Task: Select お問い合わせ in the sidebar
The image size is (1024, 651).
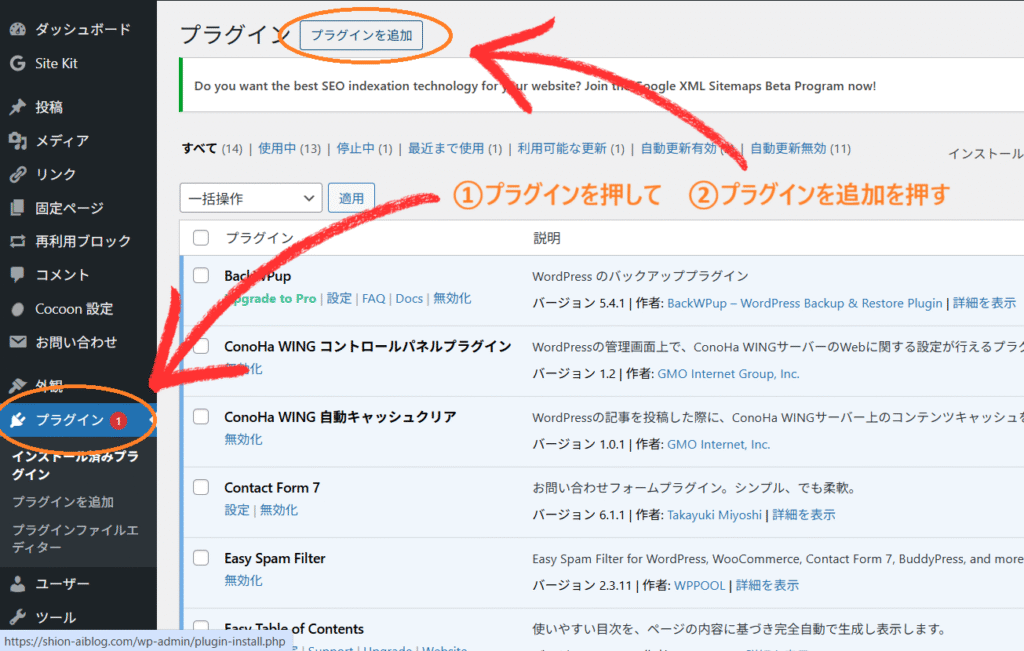Action: [x=78, y=341]
